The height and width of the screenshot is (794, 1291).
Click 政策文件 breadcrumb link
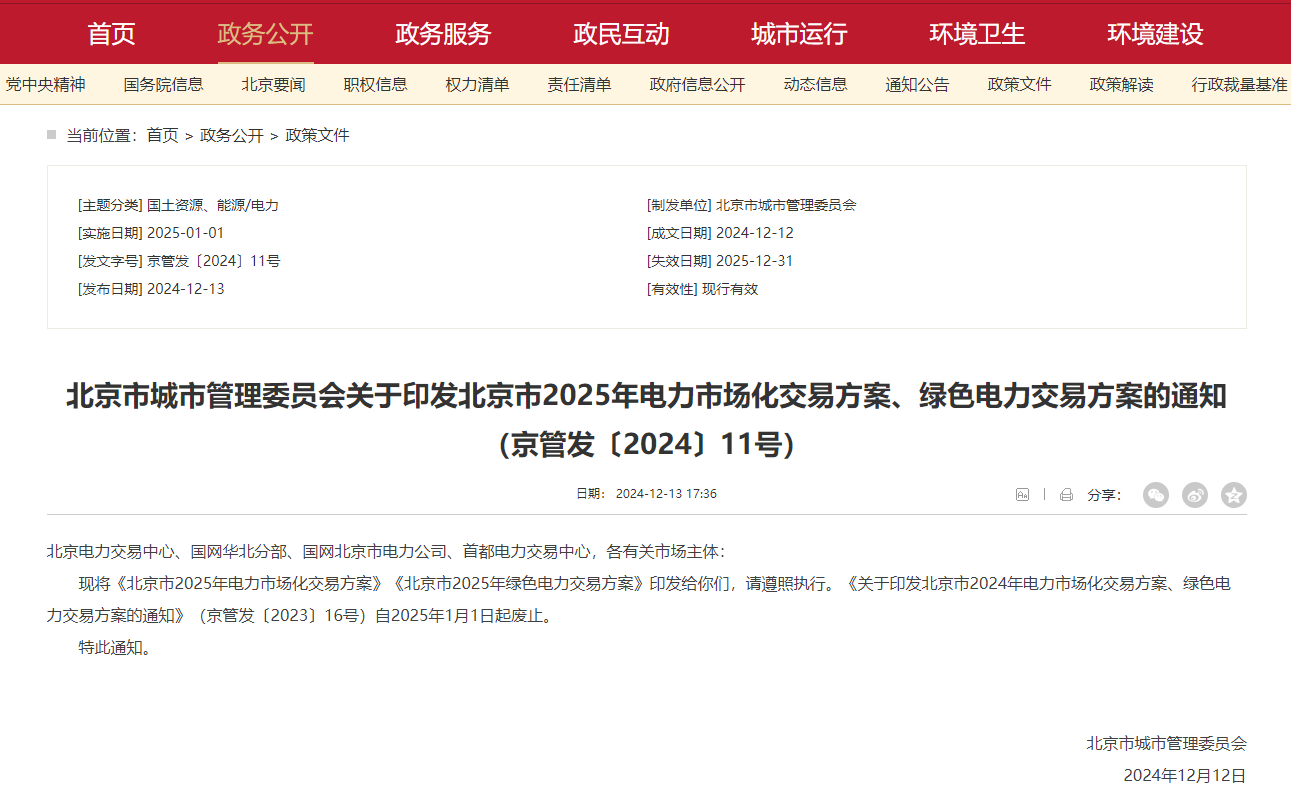pyautogui.click(x=317, y=135)
